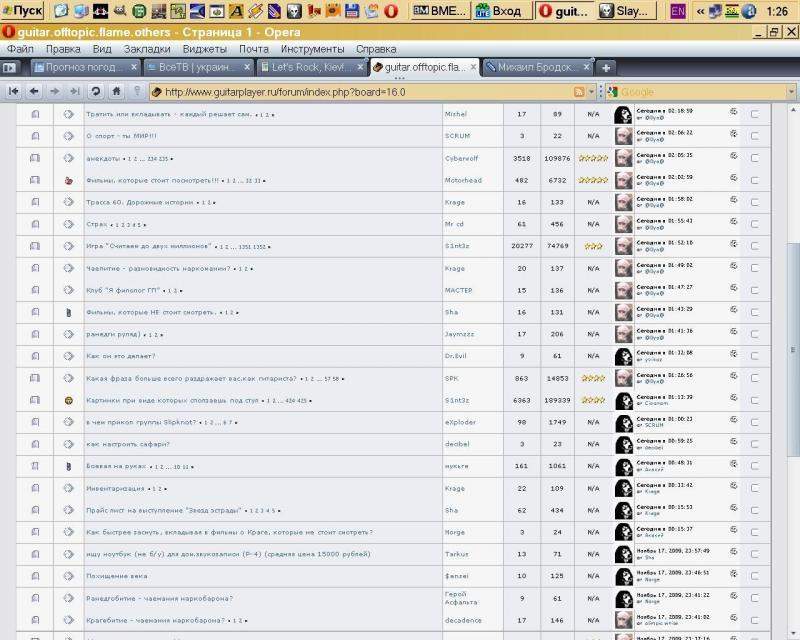Open the 'Справка' menu

(x=376, y=49)
